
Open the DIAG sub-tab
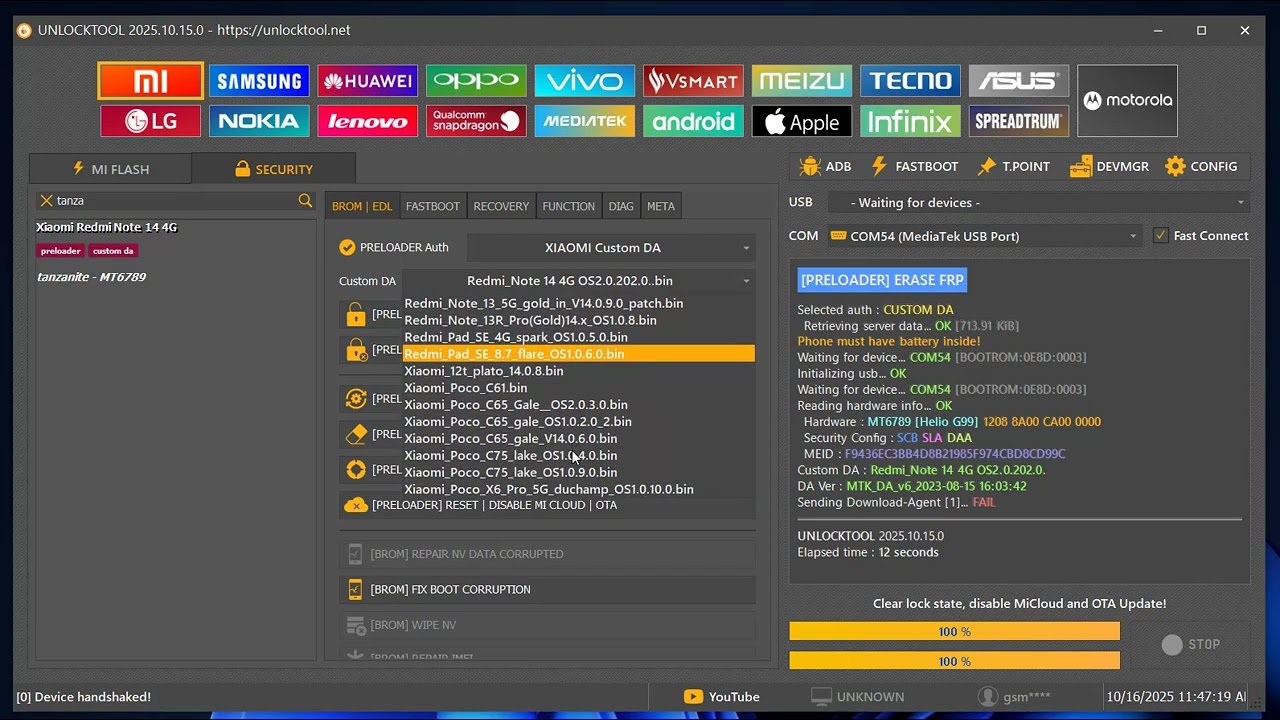coord(621,206)
